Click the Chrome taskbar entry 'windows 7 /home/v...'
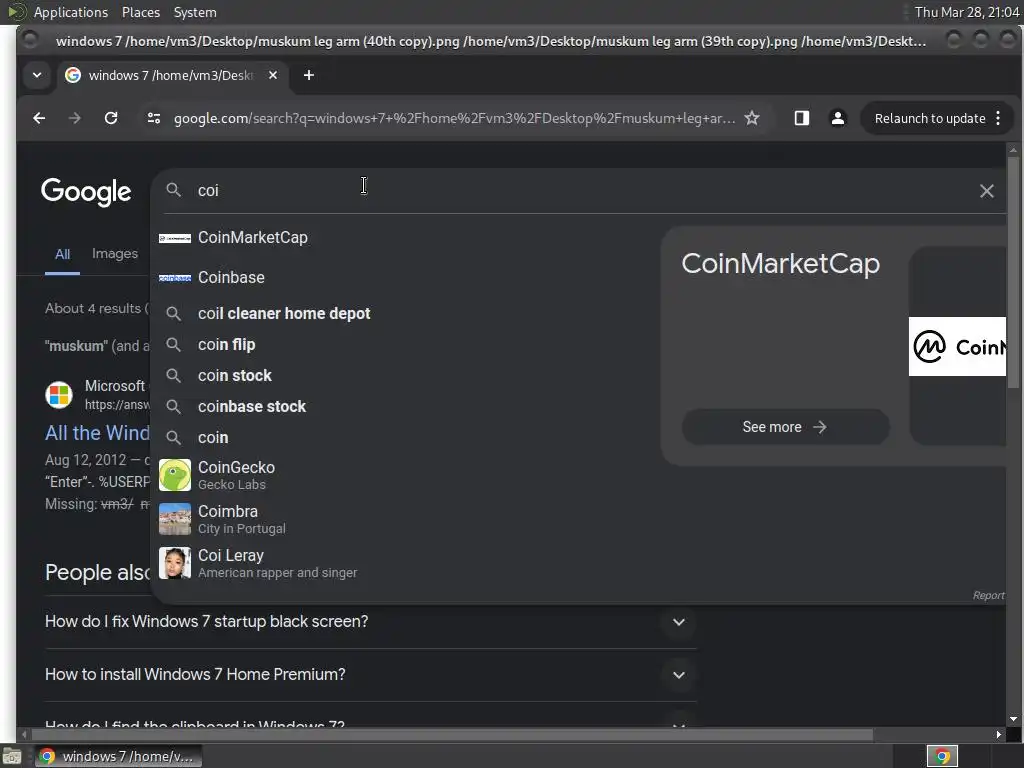The height and width of the screenshot is (768, 1024). pos(118,756)
